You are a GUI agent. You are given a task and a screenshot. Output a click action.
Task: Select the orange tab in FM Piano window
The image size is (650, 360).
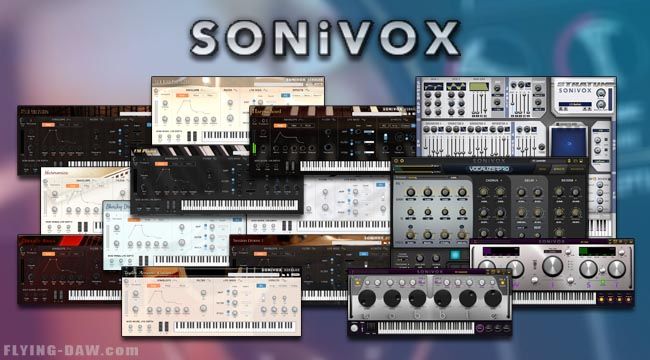click(161, 164)
